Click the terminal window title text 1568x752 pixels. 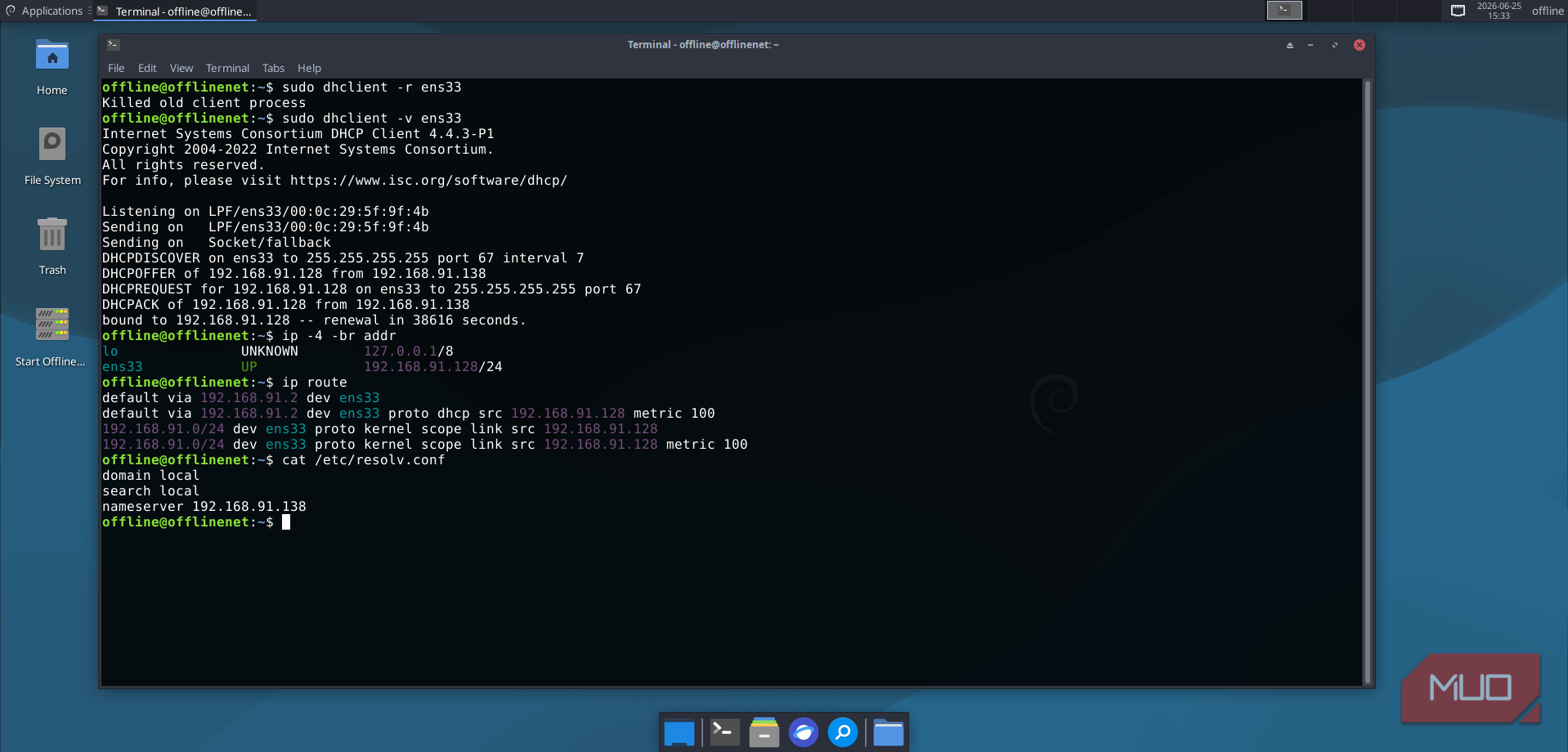pos(703,45)
